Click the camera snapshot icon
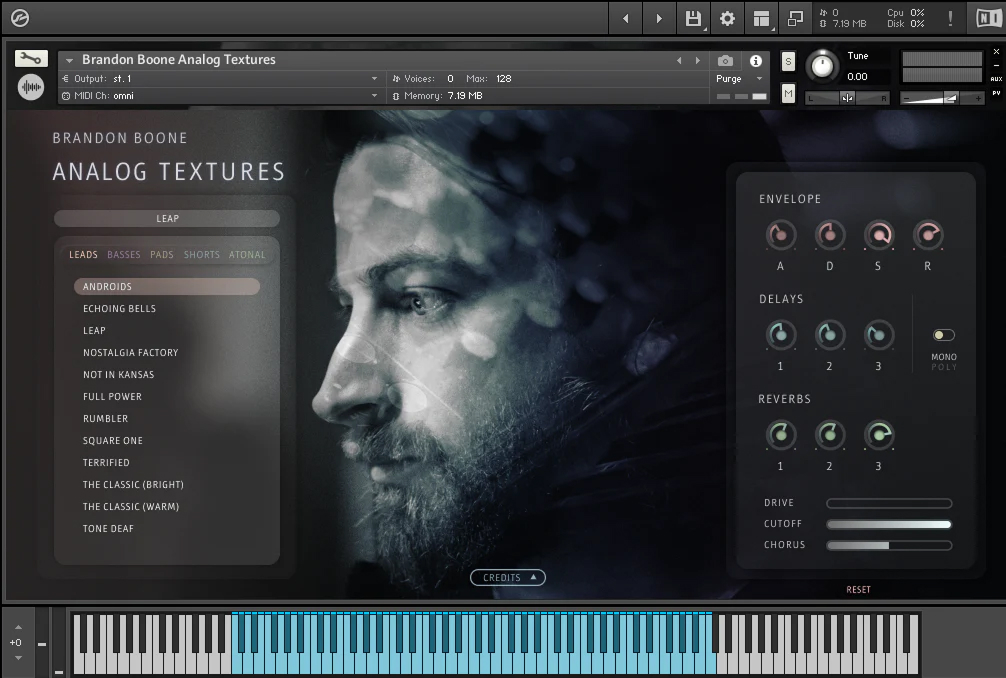Image resolution: width=1006 pixels, height=678 pixels. (725, 60)
